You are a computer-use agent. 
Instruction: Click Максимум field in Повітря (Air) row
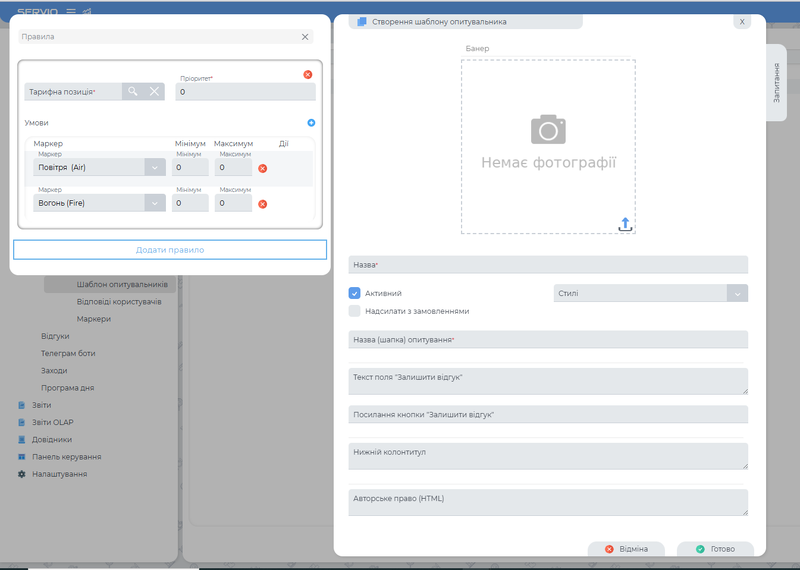(x=233, y=167)
